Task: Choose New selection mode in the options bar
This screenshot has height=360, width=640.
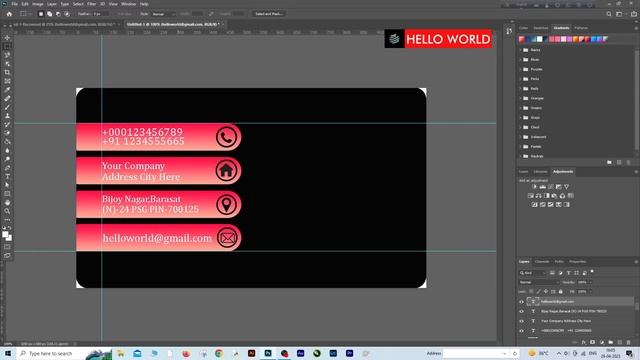Action: (41, 14)
